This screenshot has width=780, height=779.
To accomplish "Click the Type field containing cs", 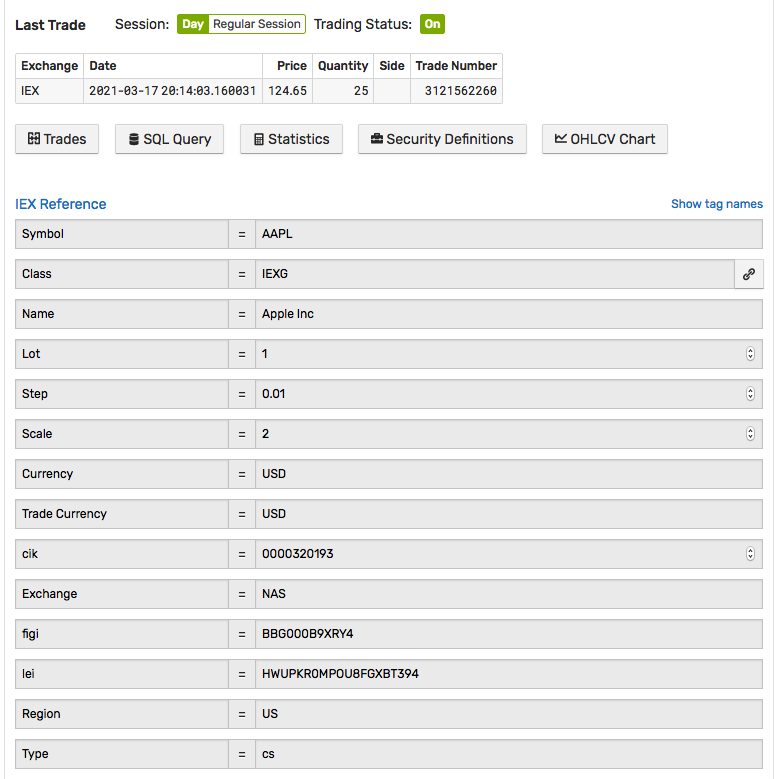I will [x=509, y=754].
